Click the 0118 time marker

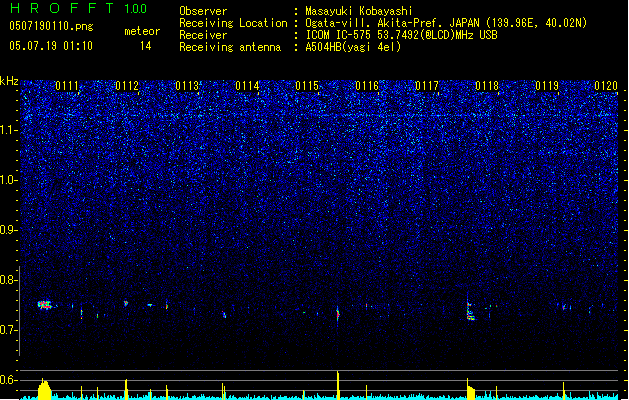(x=487, y=86)
